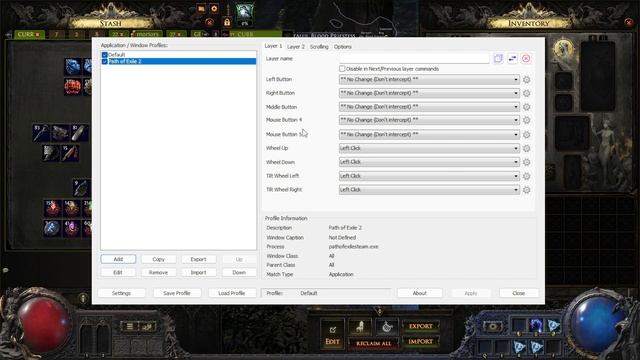
Task: Click the About button
Action: click(x=419, y=293)
